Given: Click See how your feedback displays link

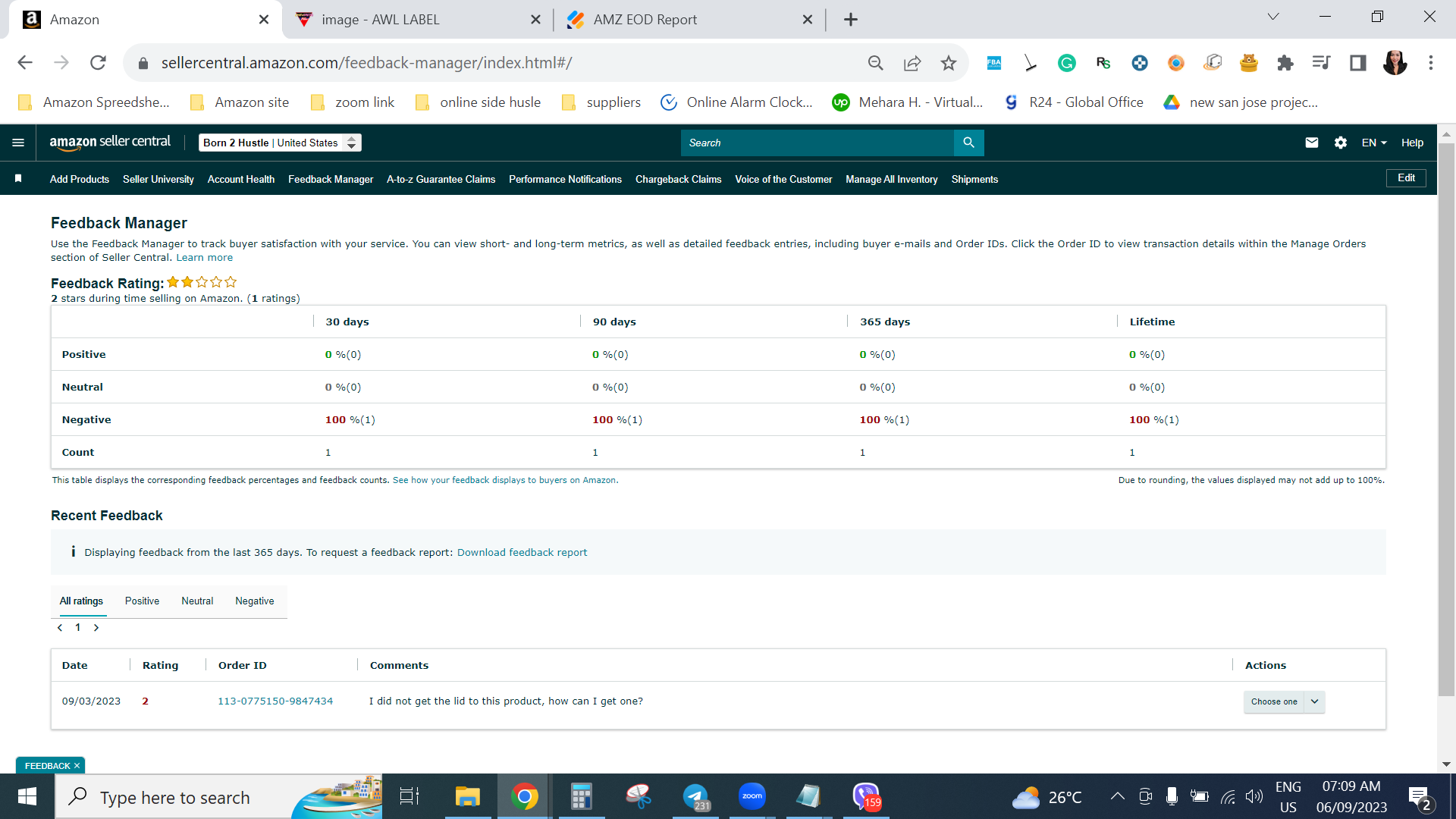Looking at the screenshot, I should pyautogui.click(x=505, y=481).
